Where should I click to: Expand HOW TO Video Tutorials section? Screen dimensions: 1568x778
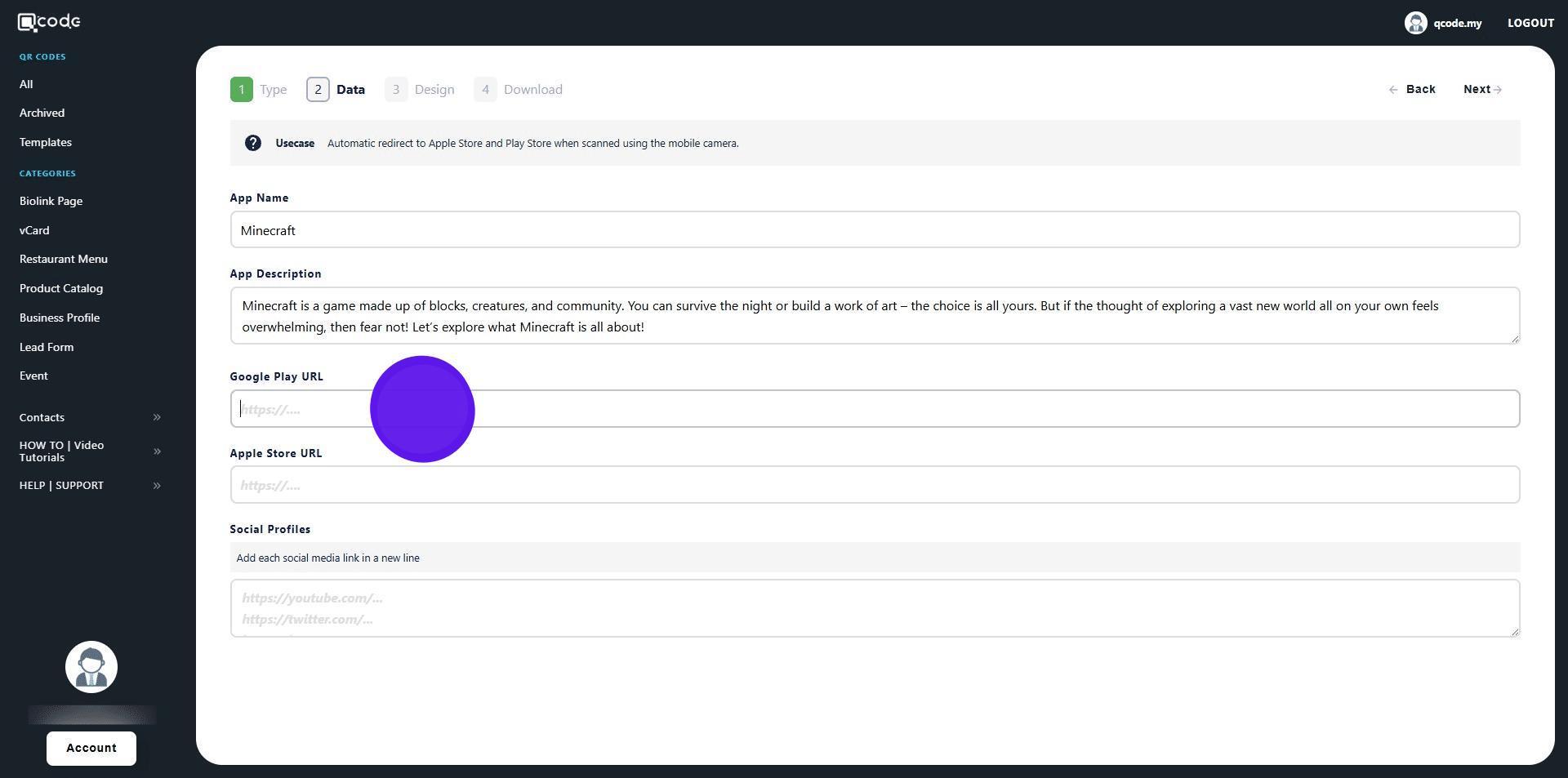[x=90, y=451]
